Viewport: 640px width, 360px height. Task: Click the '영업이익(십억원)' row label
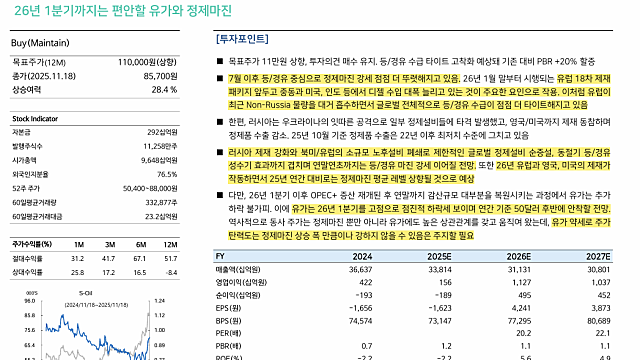(x=241, y=282)
